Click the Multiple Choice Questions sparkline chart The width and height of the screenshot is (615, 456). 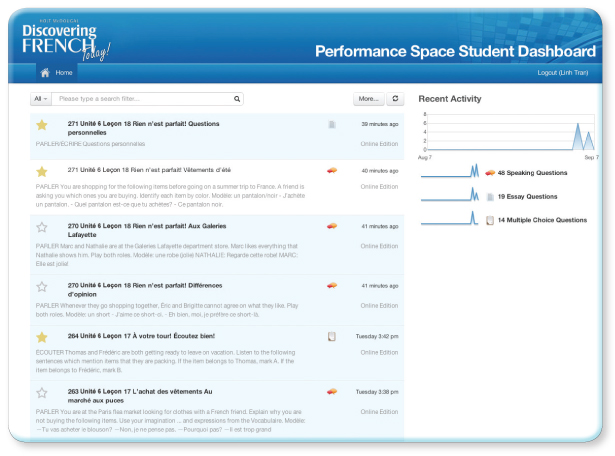point(450,218)
